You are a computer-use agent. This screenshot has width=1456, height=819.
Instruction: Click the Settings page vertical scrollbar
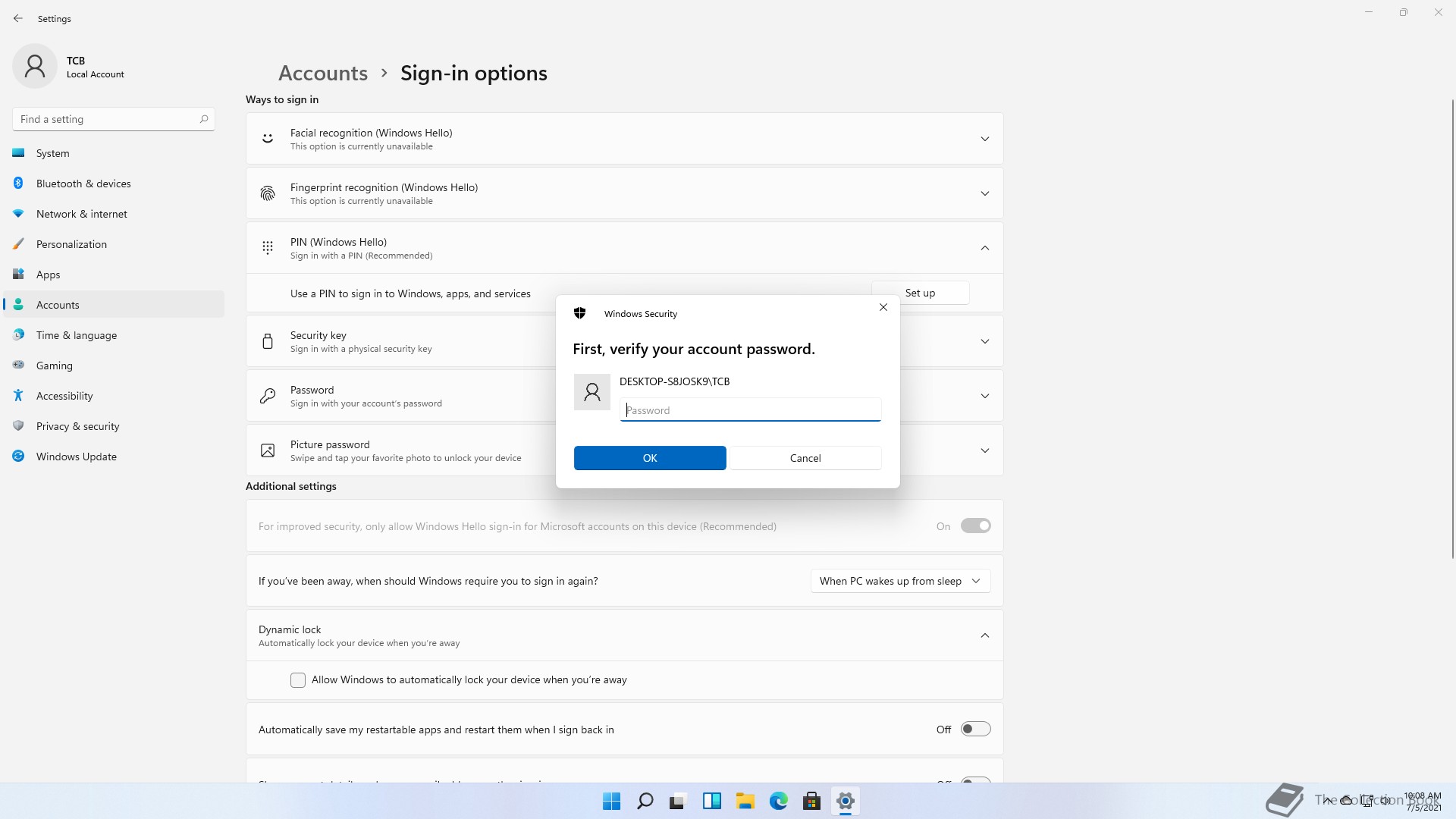[x=1452, y=328]
